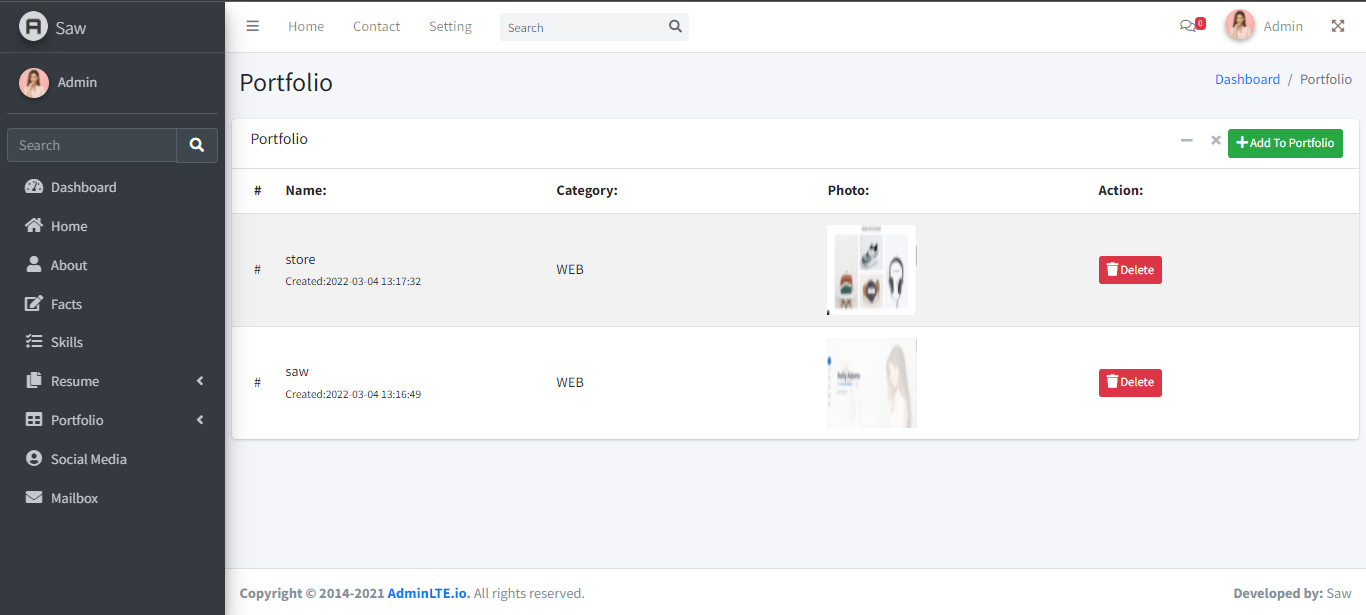Open the messages chat icon in navbar

[x=1188, y=26]
